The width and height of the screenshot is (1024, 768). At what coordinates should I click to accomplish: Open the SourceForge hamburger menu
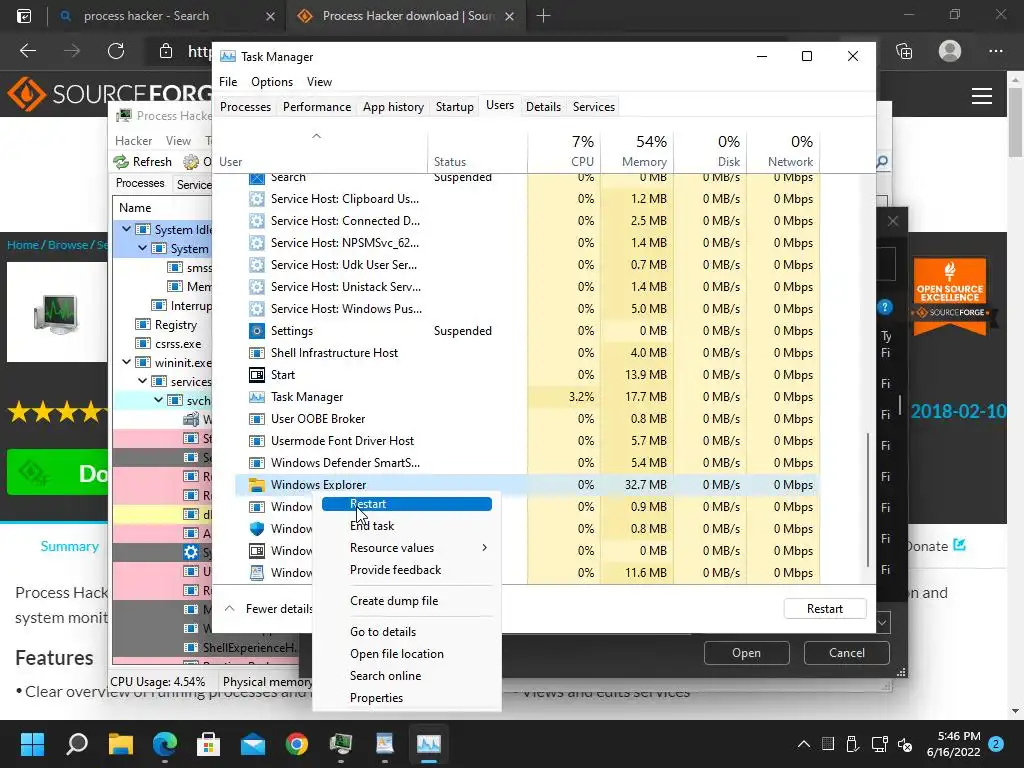click(982, 96)
